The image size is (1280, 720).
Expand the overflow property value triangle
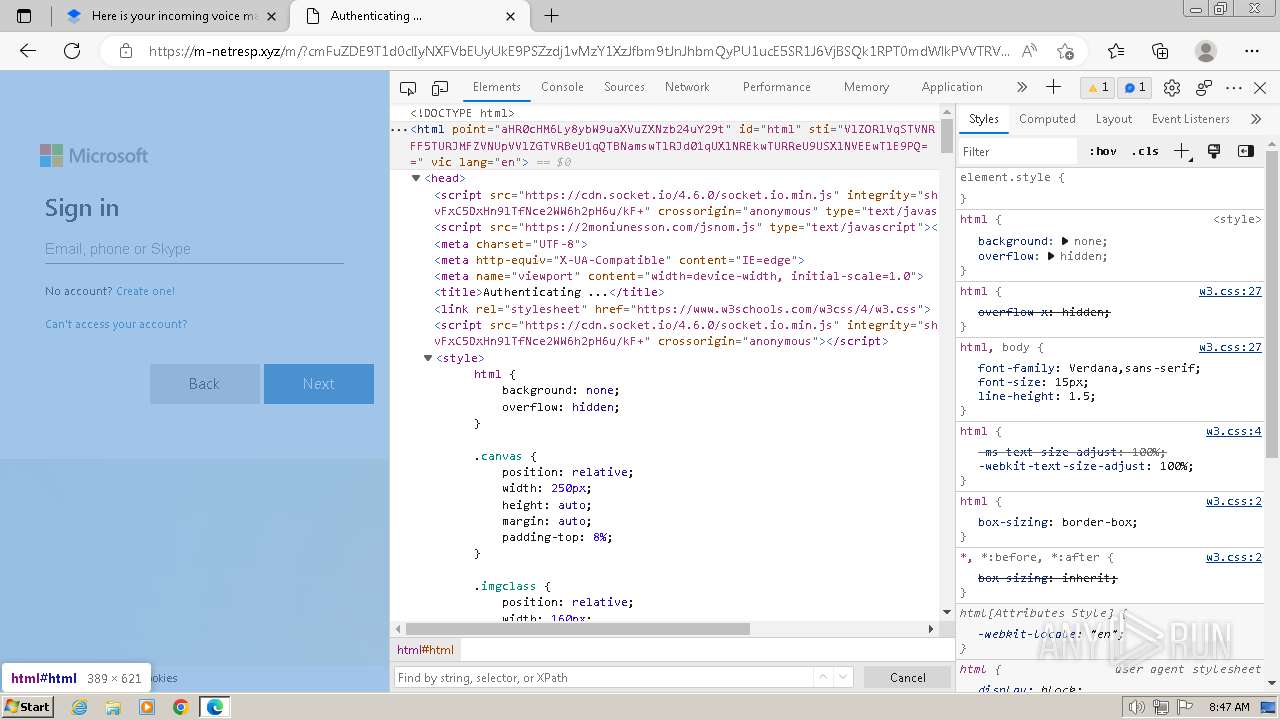[x=1051, y=256]
